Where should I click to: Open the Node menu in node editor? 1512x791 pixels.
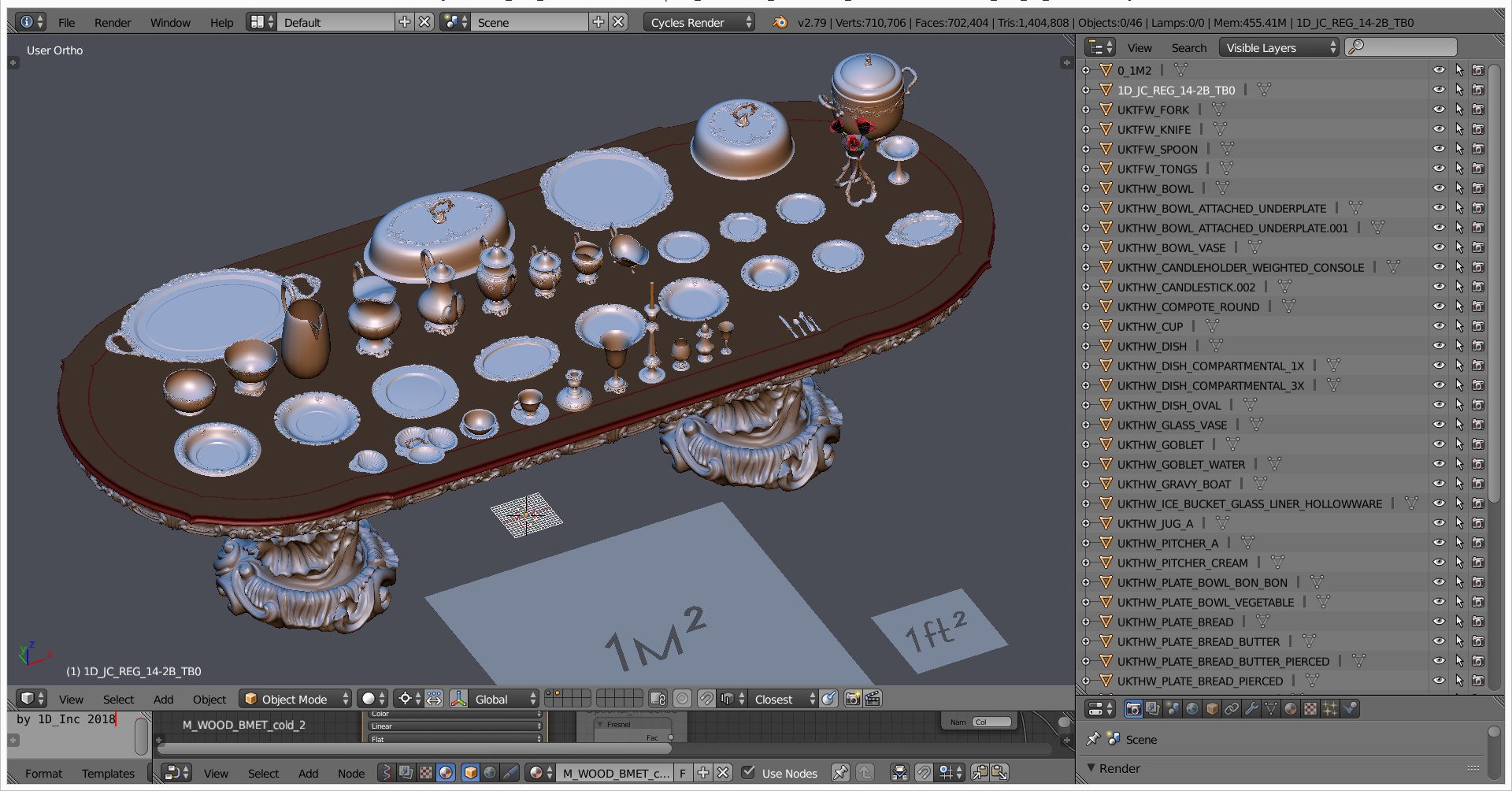(x=351, y=773)
